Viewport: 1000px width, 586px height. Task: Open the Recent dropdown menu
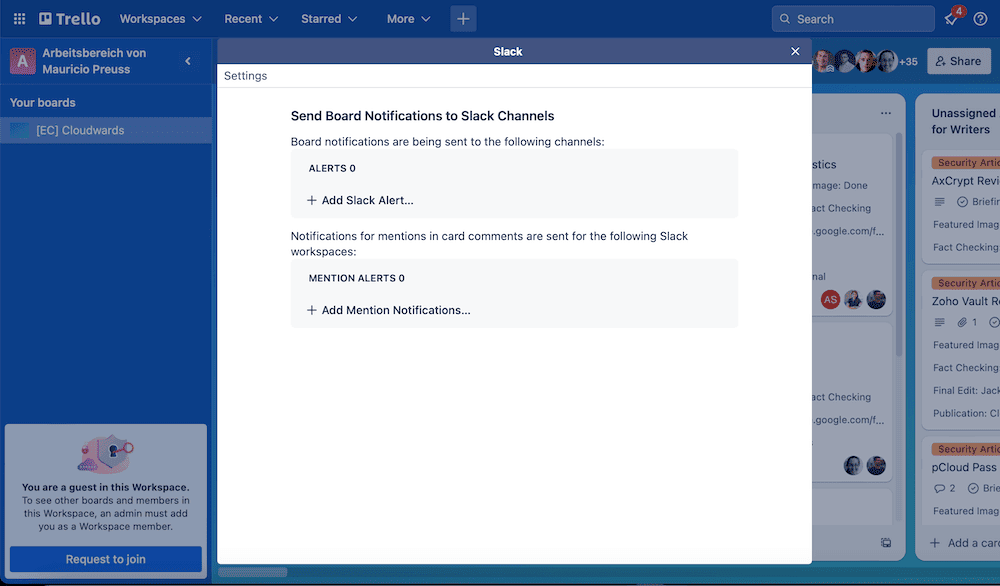[x=251, y=19]
